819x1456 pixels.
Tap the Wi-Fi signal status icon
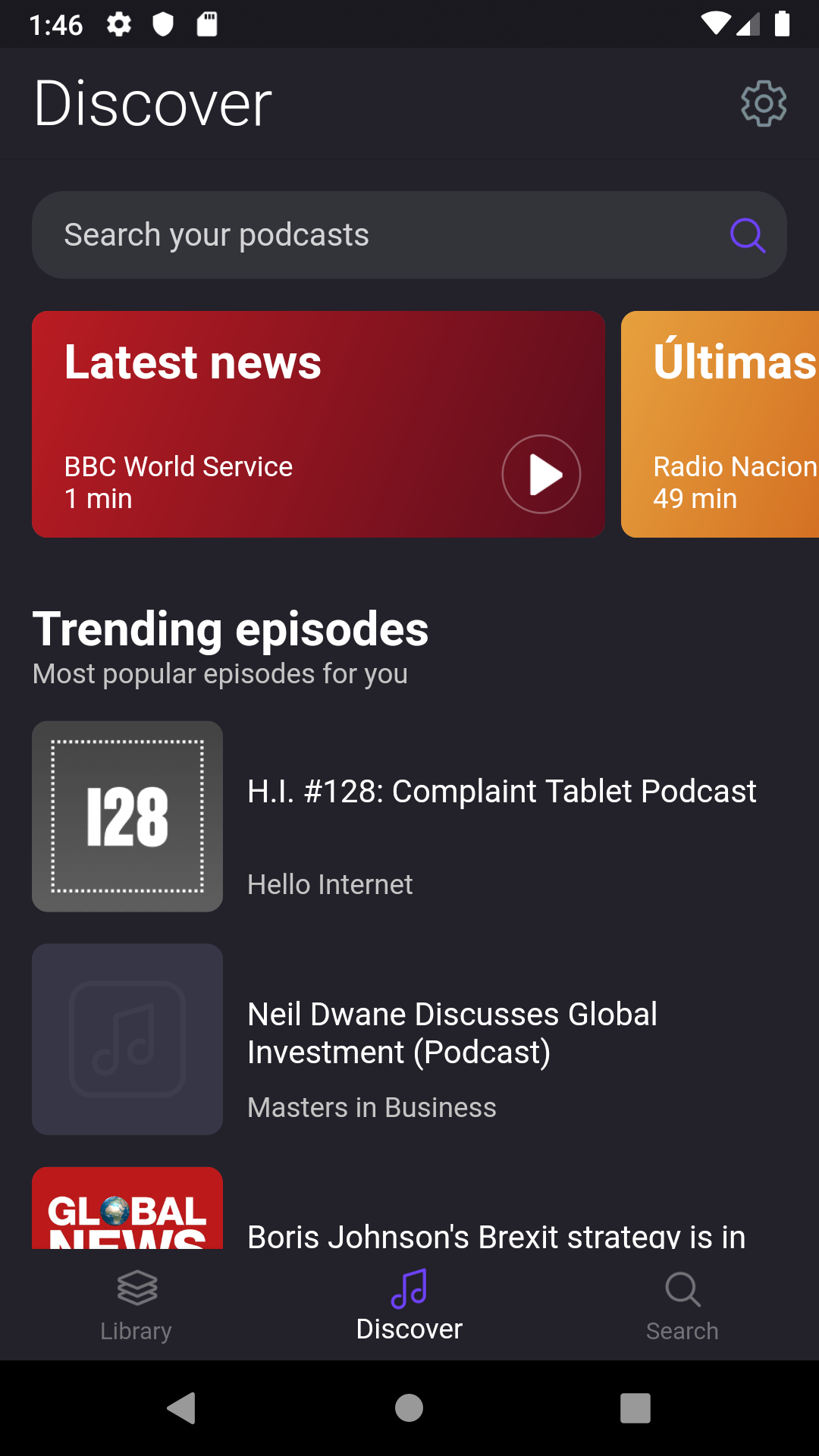coord(715,24)
